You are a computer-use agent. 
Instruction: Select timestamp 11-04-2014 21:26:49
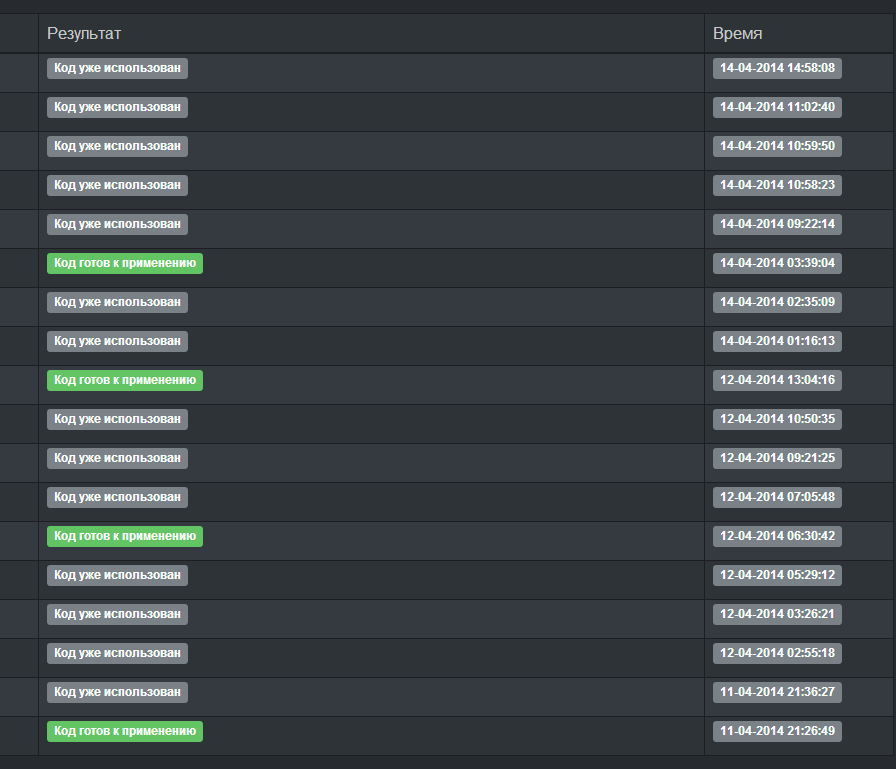pos(777,731)
